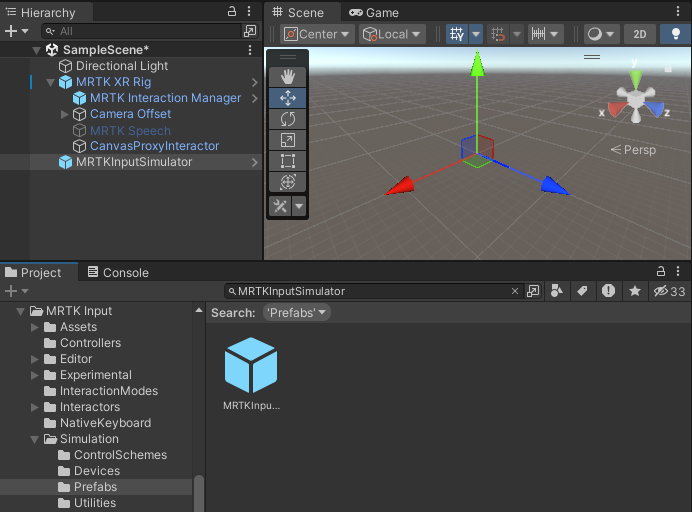692x512 pixels.
Task: Open custom editor tools dropdown arrow
Action: pyautogui.click(x=299, y=206)
